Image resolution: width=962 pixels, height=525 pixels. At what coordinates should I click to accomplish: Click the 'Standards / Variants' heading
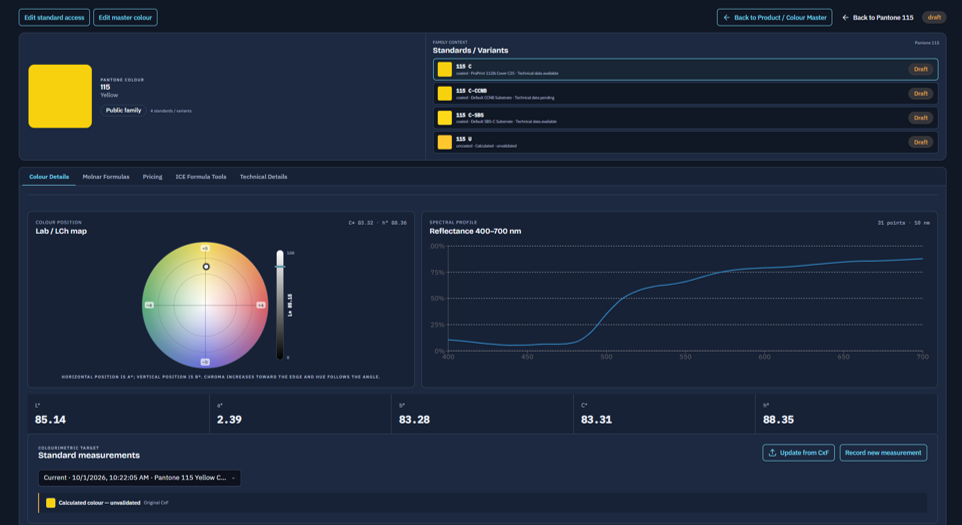click(470, 50)
